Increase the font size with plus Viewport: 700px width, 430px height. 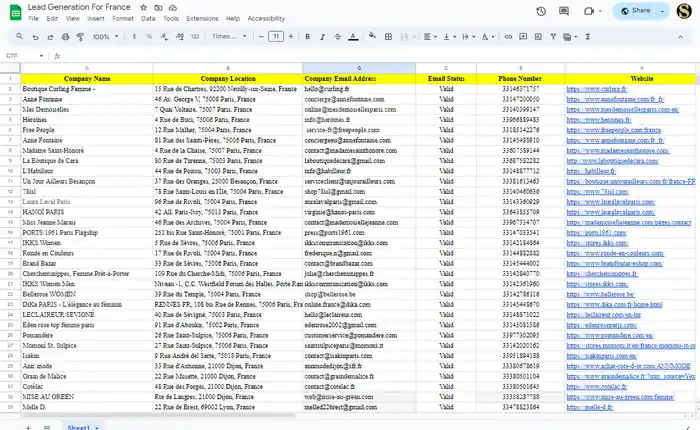click(291, 37)
